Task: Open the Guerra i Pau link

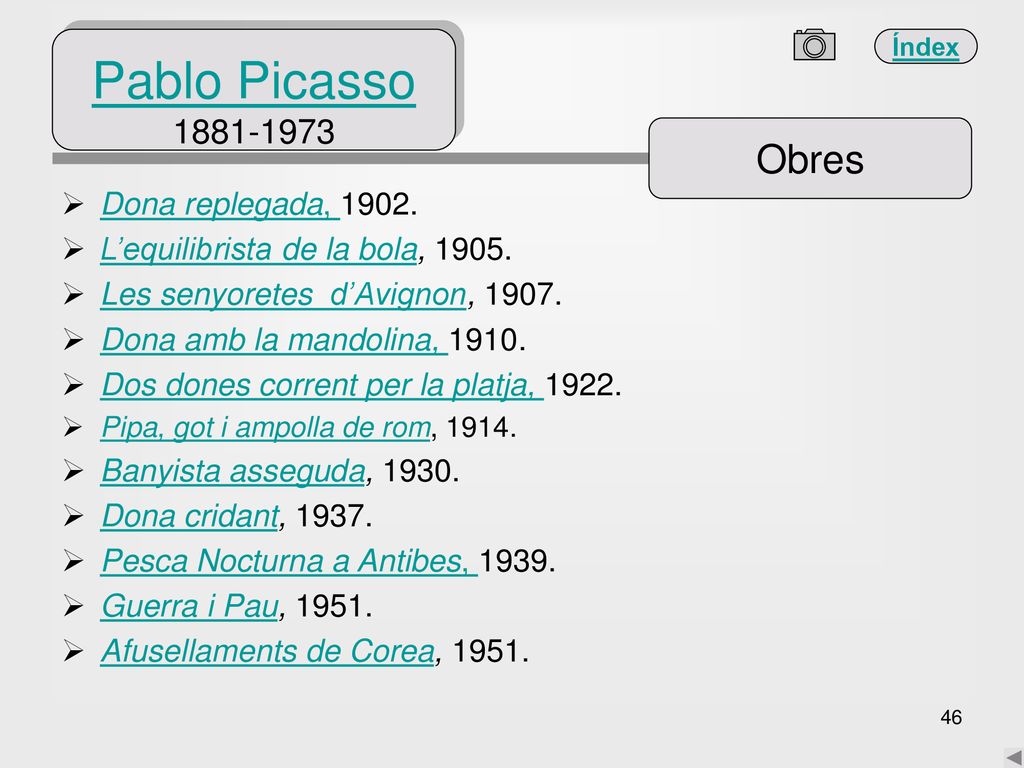Action: click(190, 606)
